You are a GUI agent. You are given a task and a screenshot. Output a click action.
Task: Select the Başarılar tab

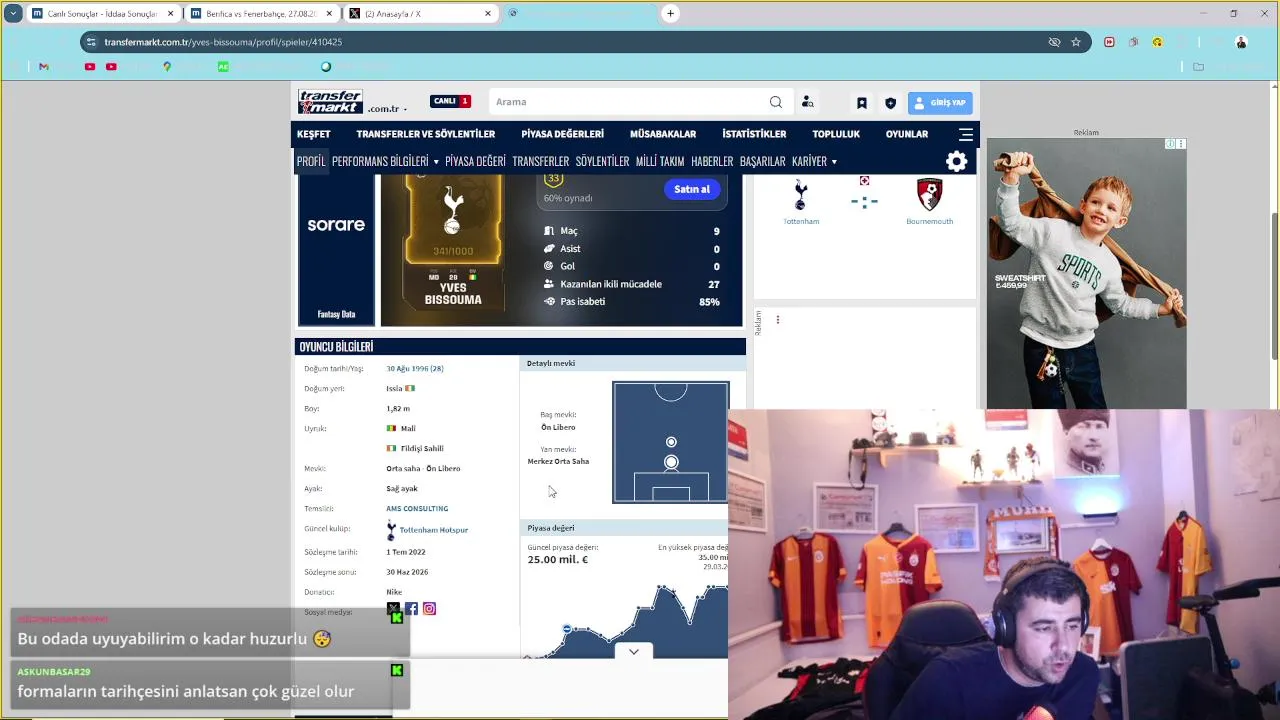pyautogui.click(x=763, y=161)
